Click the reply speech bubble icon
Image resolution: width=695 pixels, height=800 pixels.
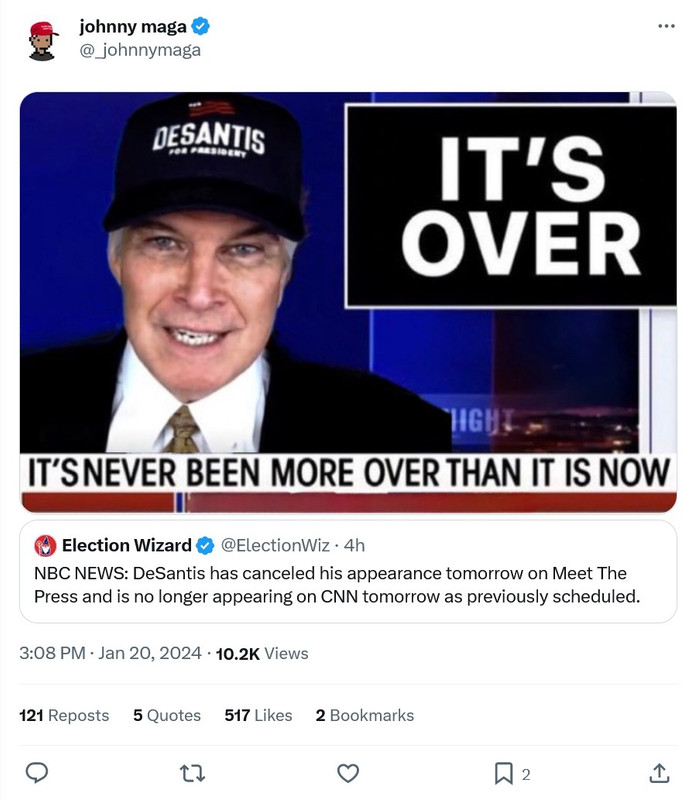coord(37,773)
